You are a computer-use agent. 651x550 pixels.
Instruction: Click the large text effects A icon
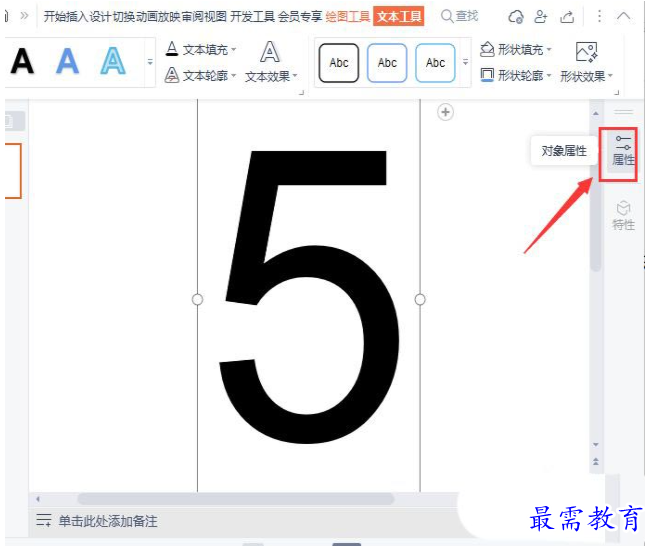[270, 53]
